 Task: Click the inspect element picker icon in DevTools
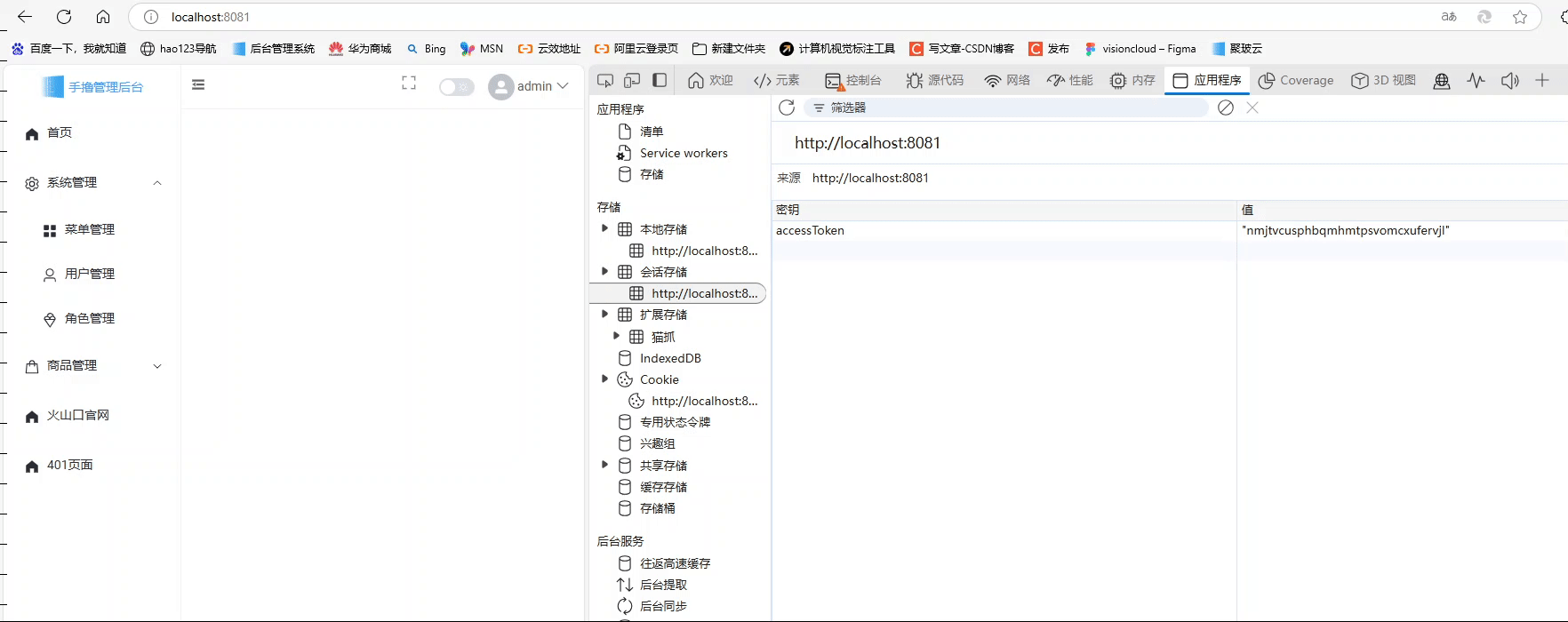pos(605,80)
